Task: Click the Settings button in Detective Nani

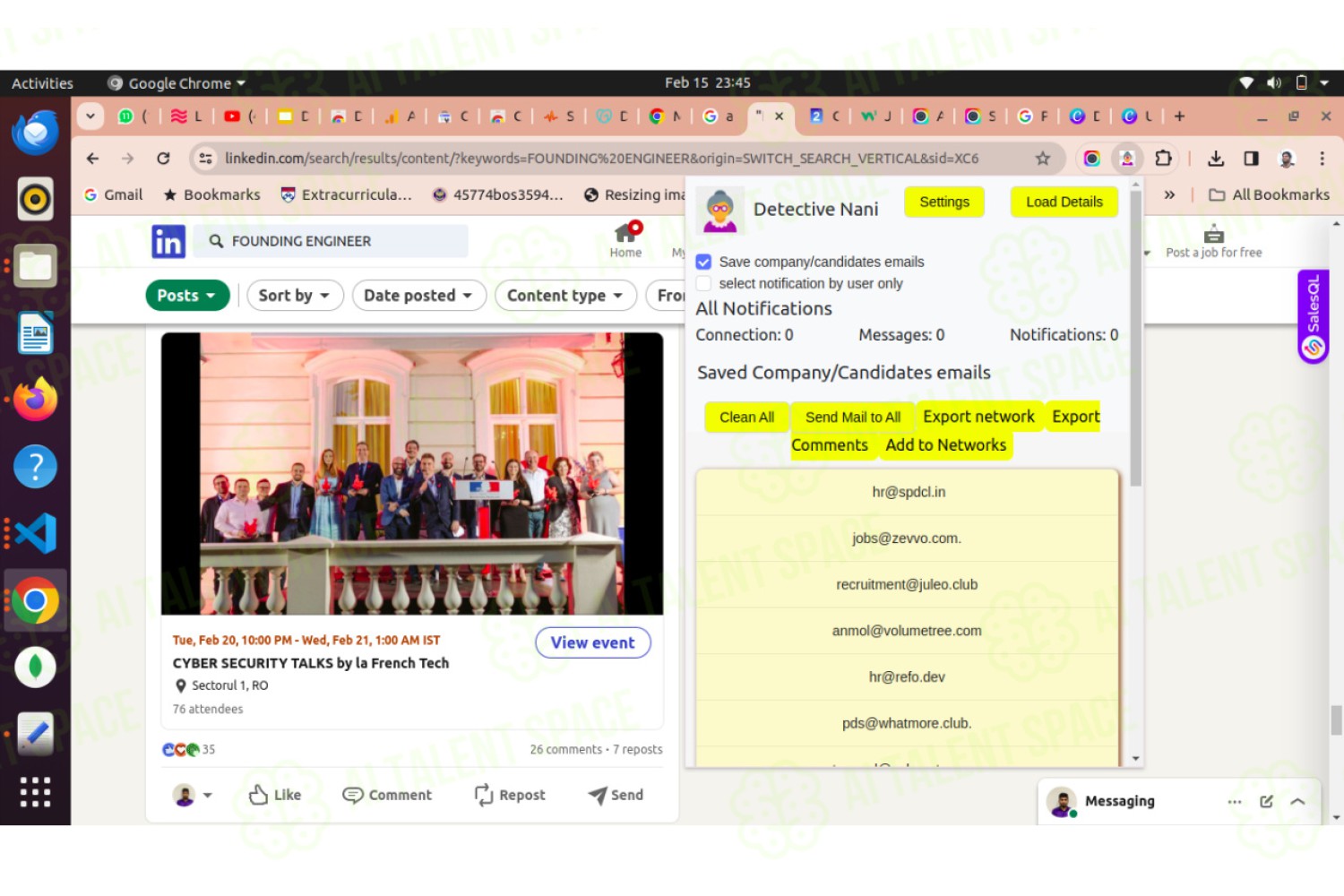Action: pyautogui.click(x=944, y=202)
